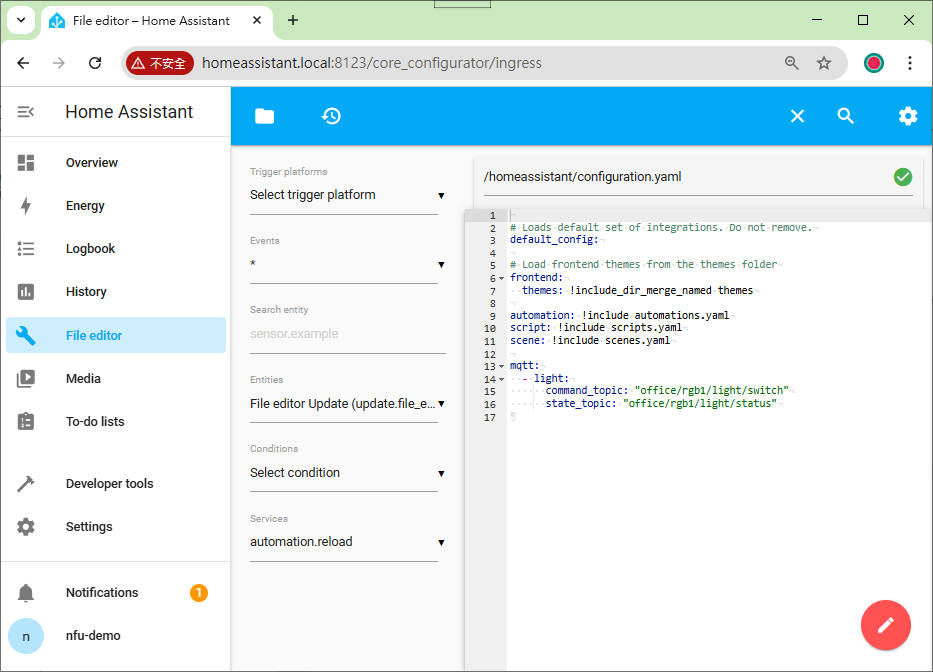
Task: Click the Logbook list icon
Action: tap(26, 249)
